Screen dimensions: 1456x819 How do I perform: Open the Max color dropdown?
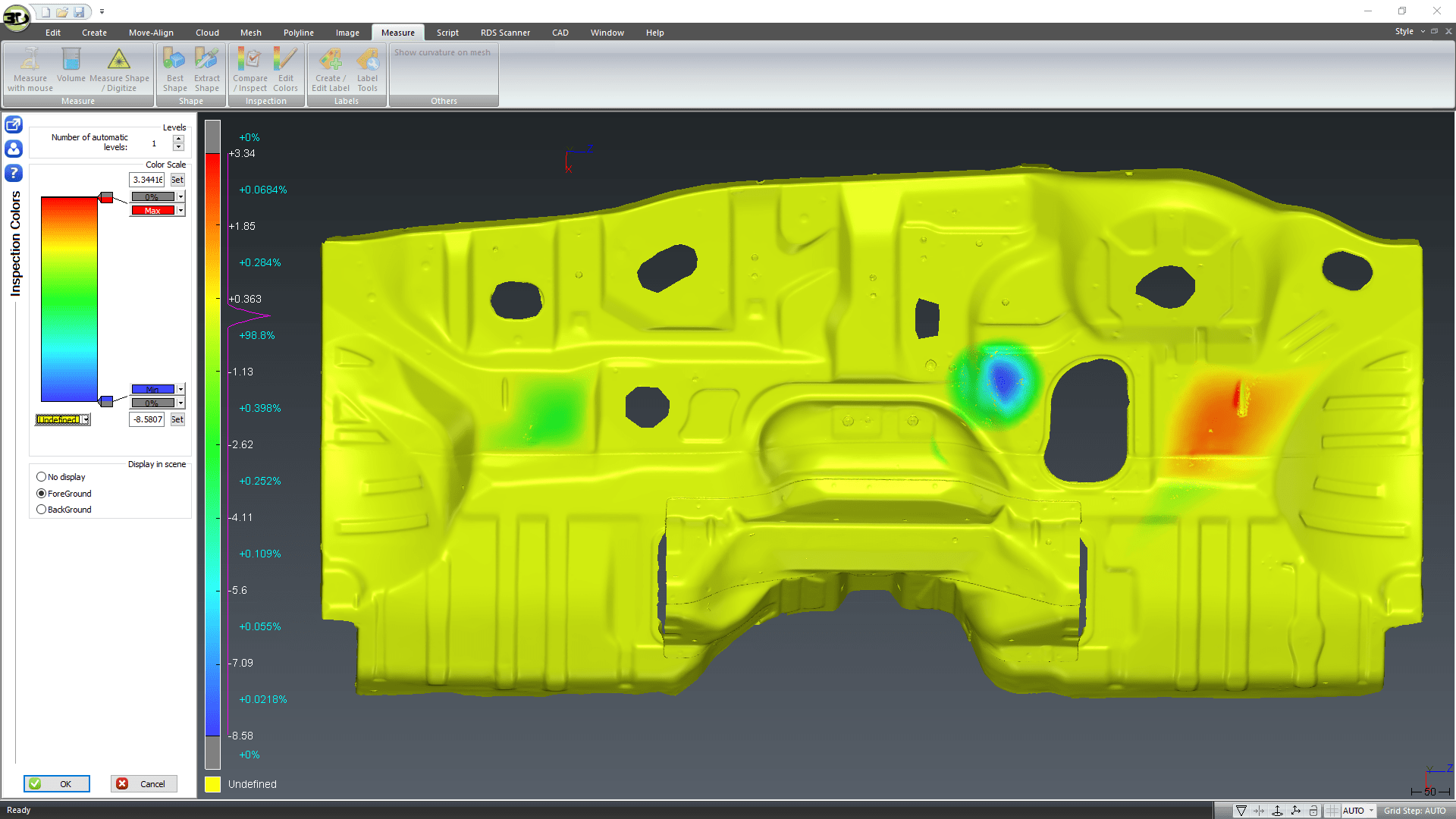pyautogui.click(x=180, y=211)
